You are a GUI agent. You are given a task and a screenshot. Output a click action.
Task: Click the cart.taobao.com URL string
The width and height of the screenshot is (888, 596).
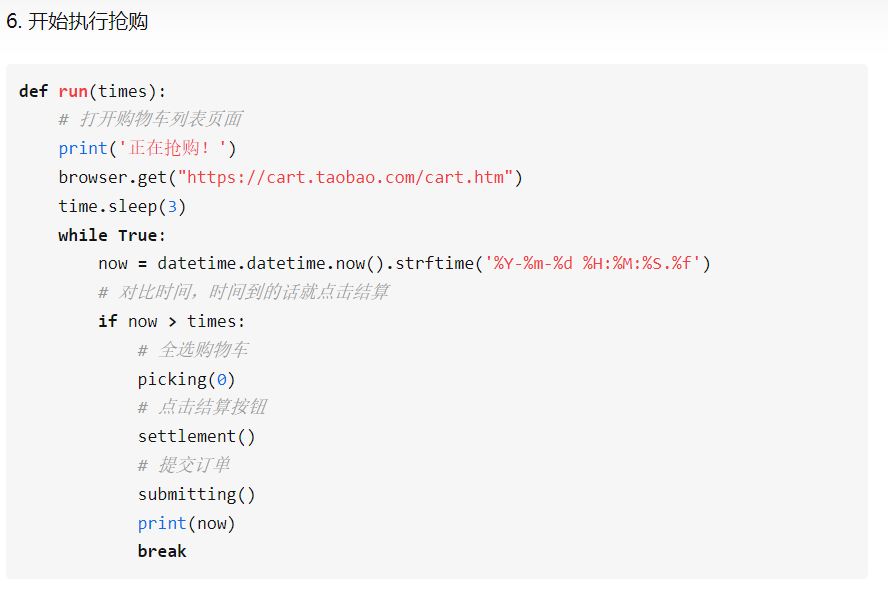(x=345, y=177)
